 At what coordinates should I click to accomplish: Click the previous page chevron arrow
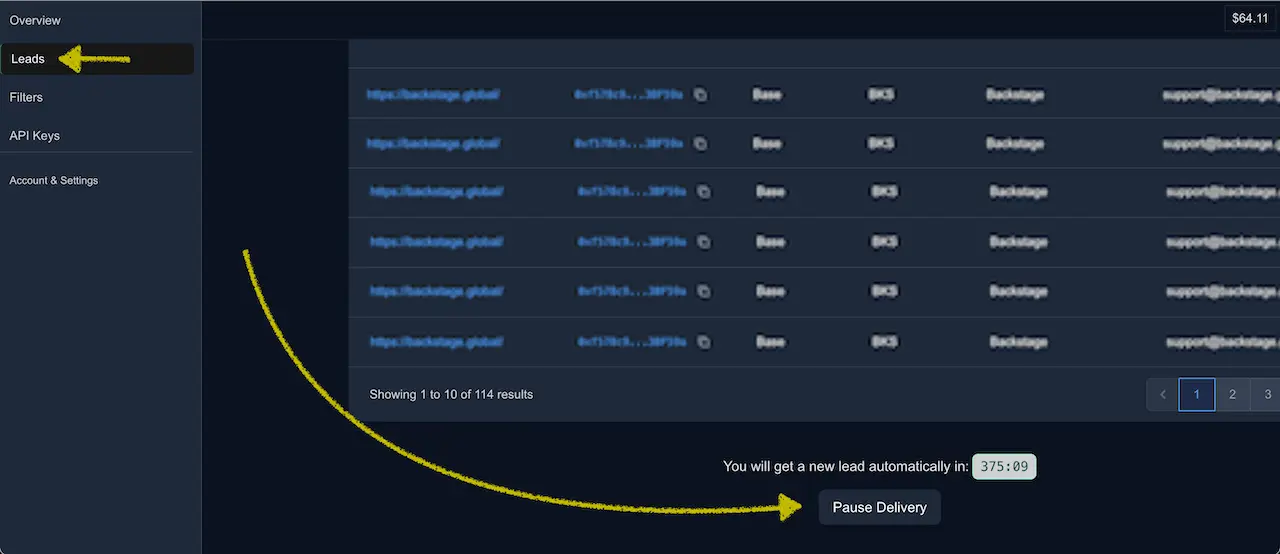pyautogui.click(x=1162, y=394)
